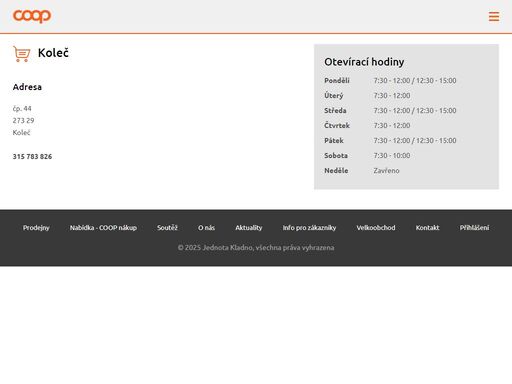The height and width of the screenshot is (384, 512).
Task: Go to Přihlášení login link
Action: (x=474, y=228)
